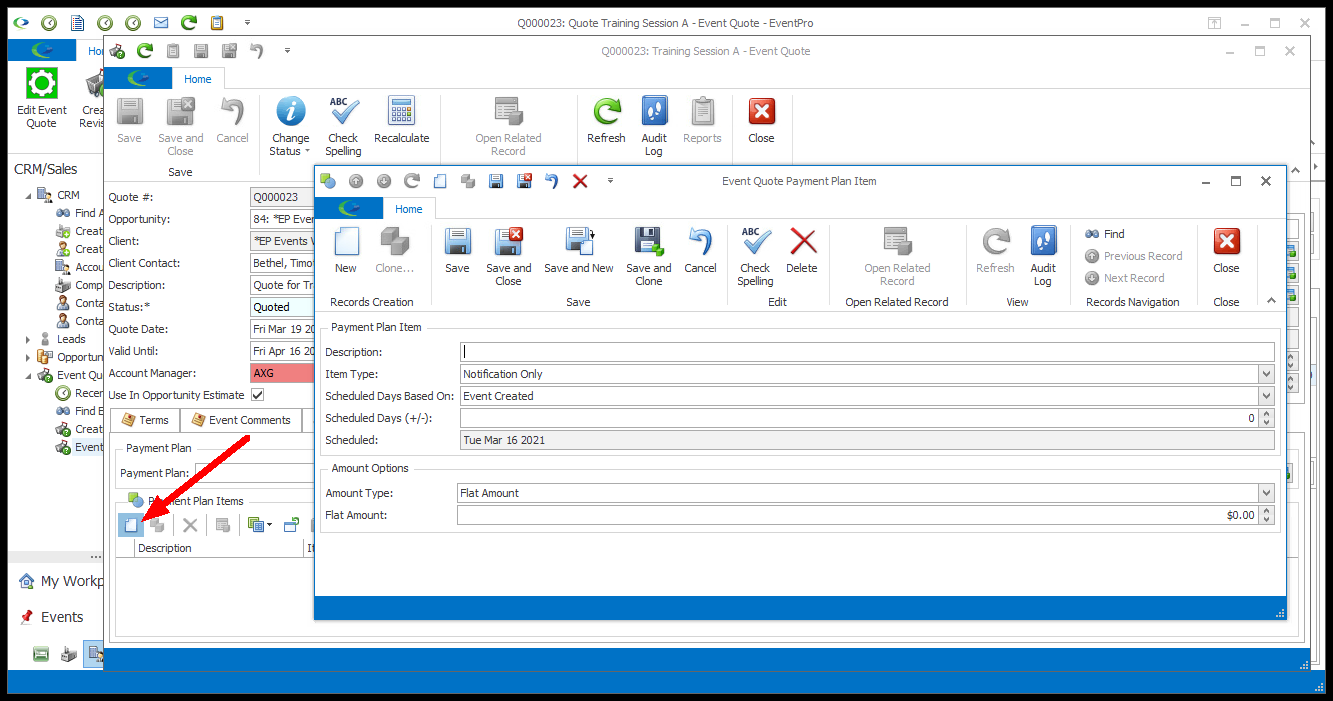This screenshot has width=1333, height=701.
Task: Click the Description input field in Payment Plan Item
Action: pos(867,352)
